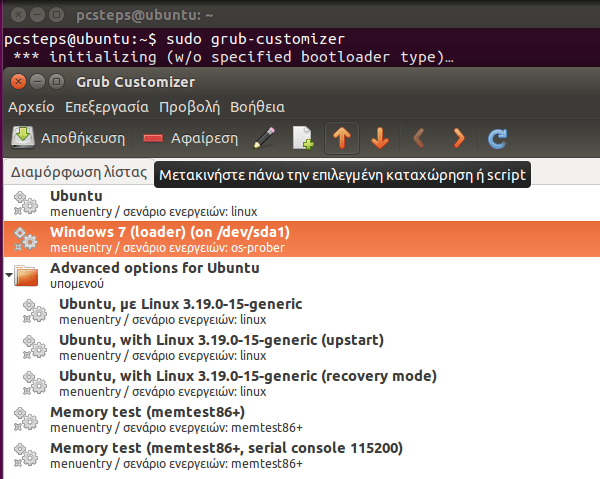Click the gear icon of the Windows 7 loader entry

[26, 239]
